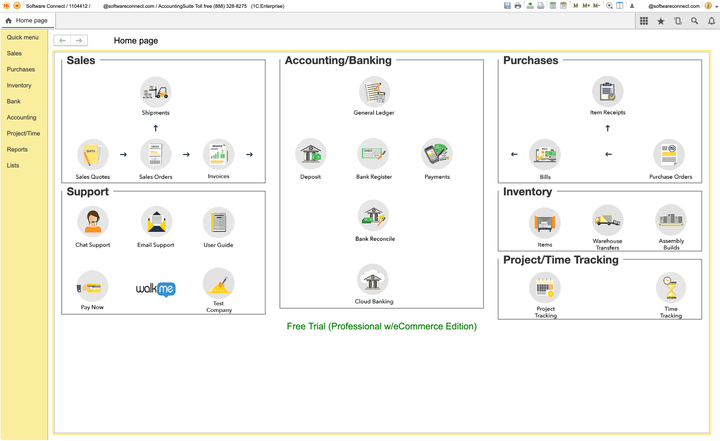Open the Item Receipts icon
This screenshot has width=720, height=441.
(x=607, y=92)
